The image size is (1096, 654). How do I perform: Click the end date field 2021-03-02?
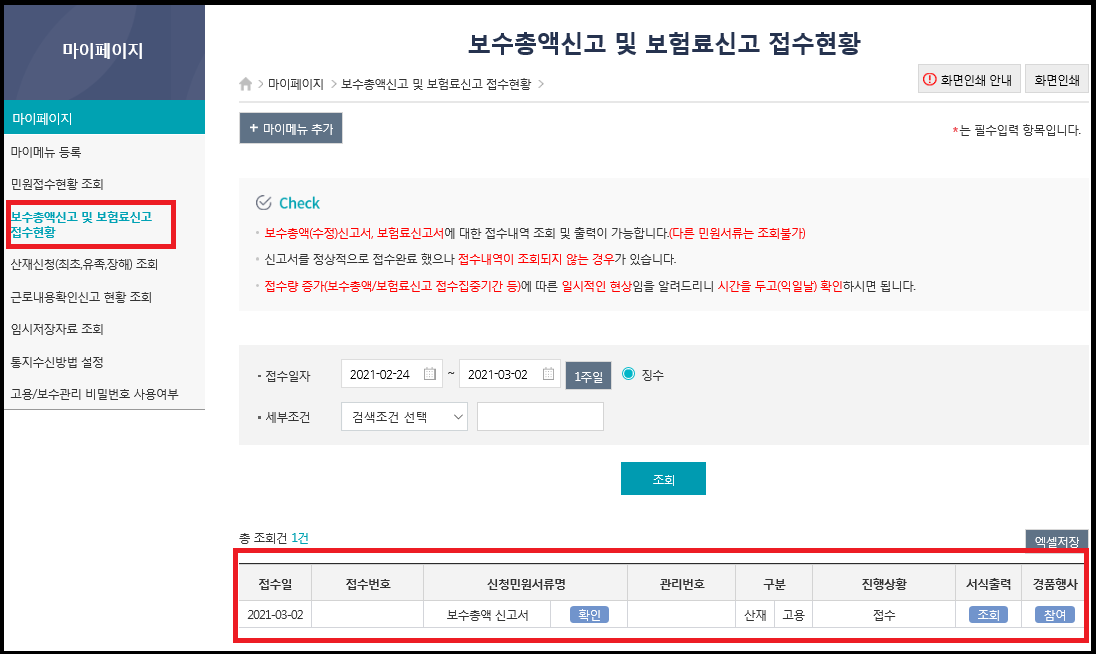pos(510,374)
